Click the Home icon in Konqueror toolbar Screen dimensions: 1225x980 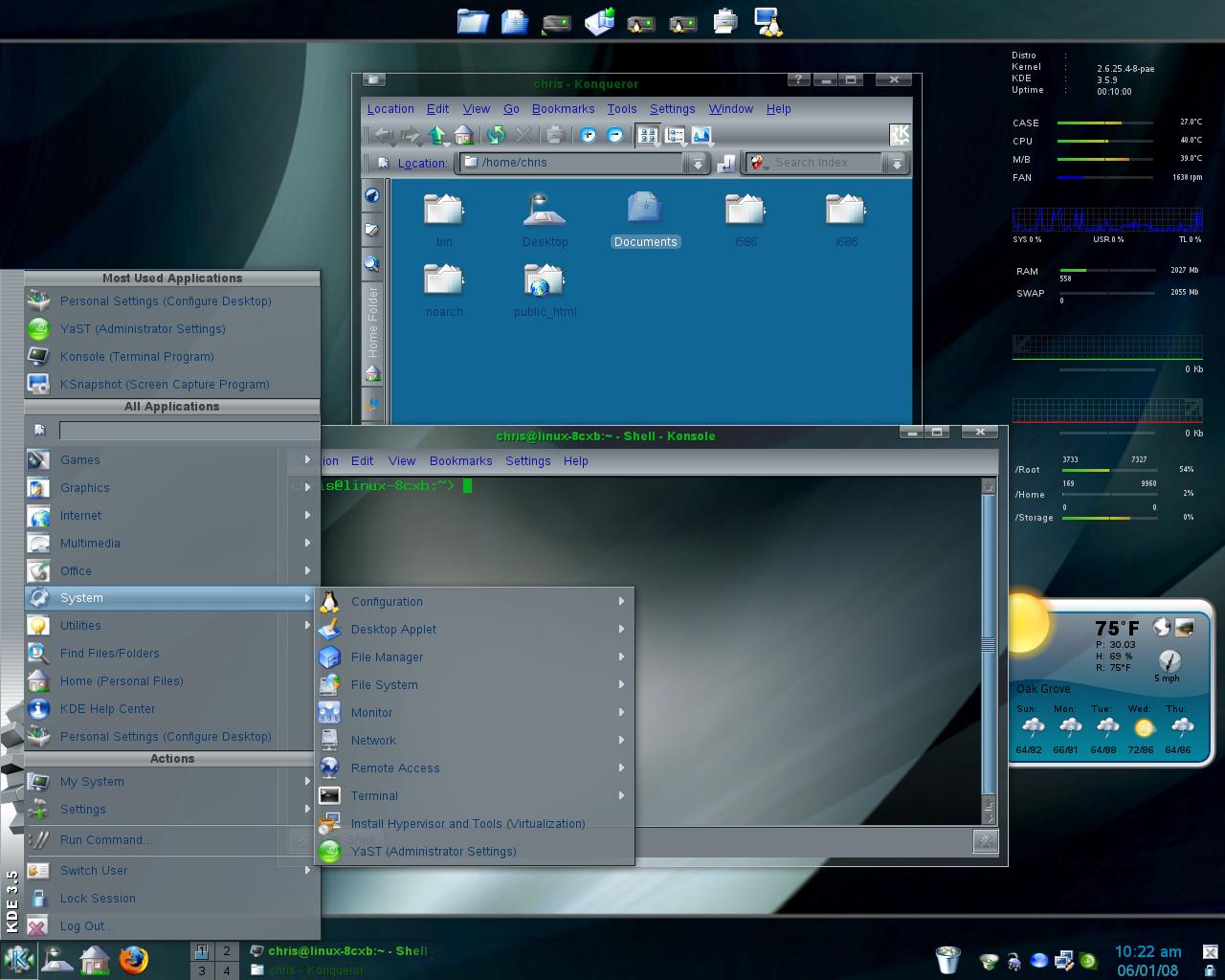pos(464,135)
